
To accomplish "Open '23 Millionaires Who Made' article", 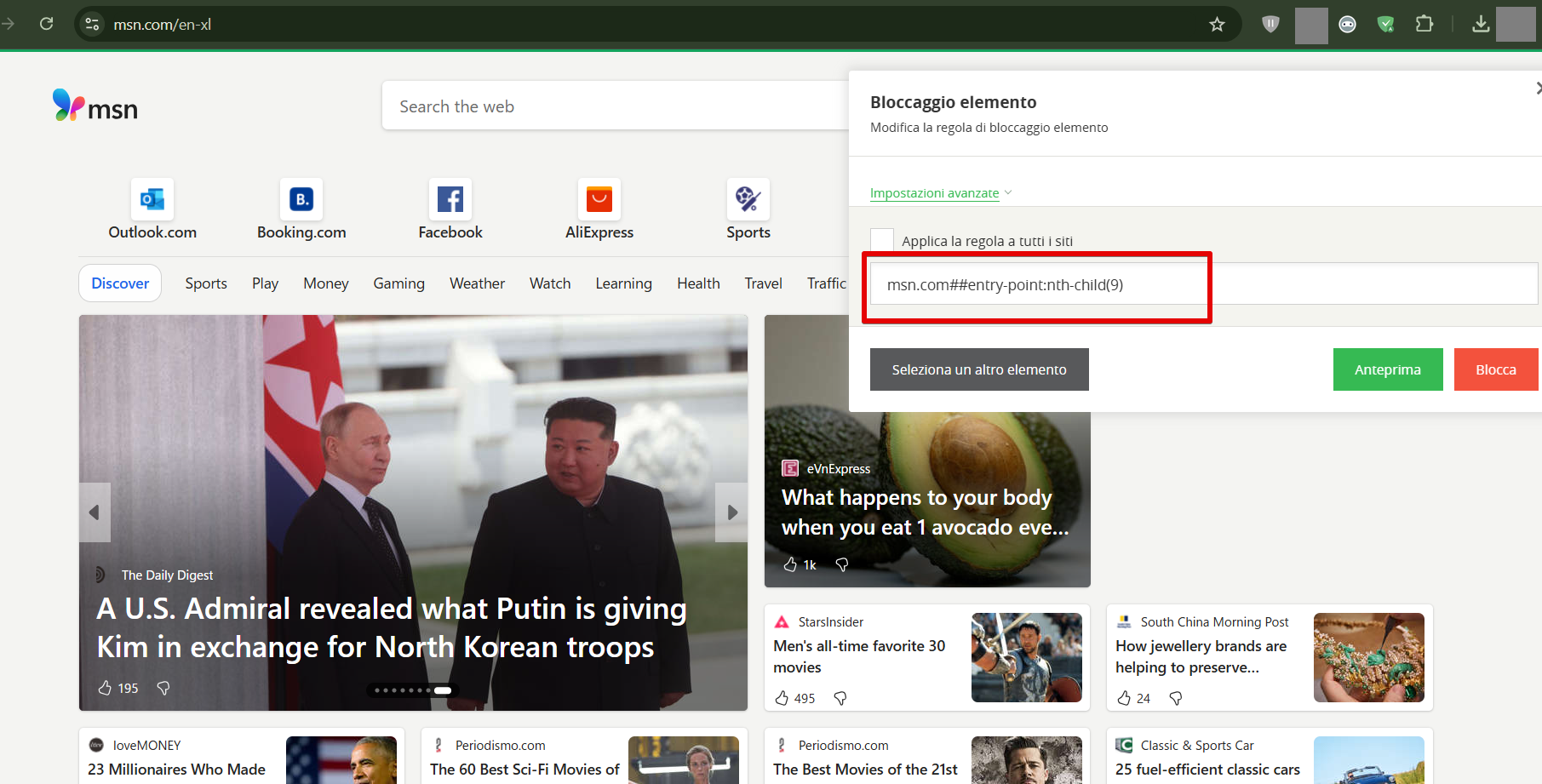I will (176, 770).
